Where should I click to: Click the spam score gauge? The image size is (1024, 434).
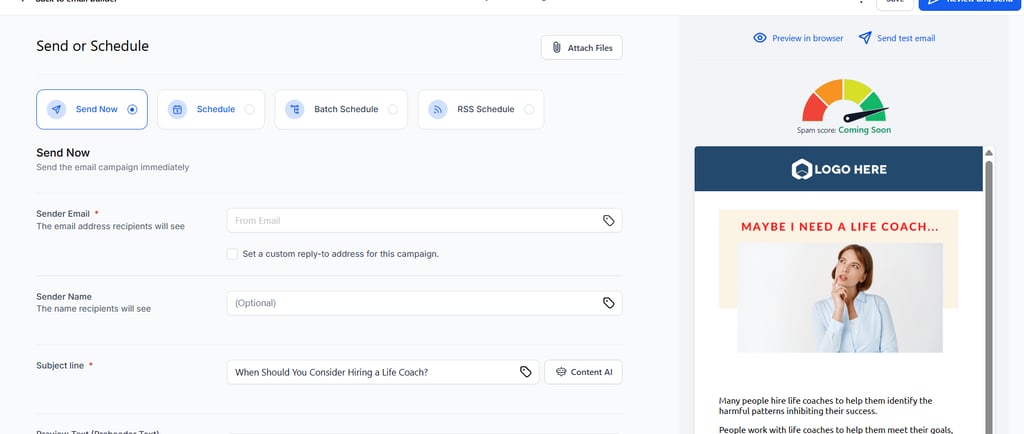(844, 101)
